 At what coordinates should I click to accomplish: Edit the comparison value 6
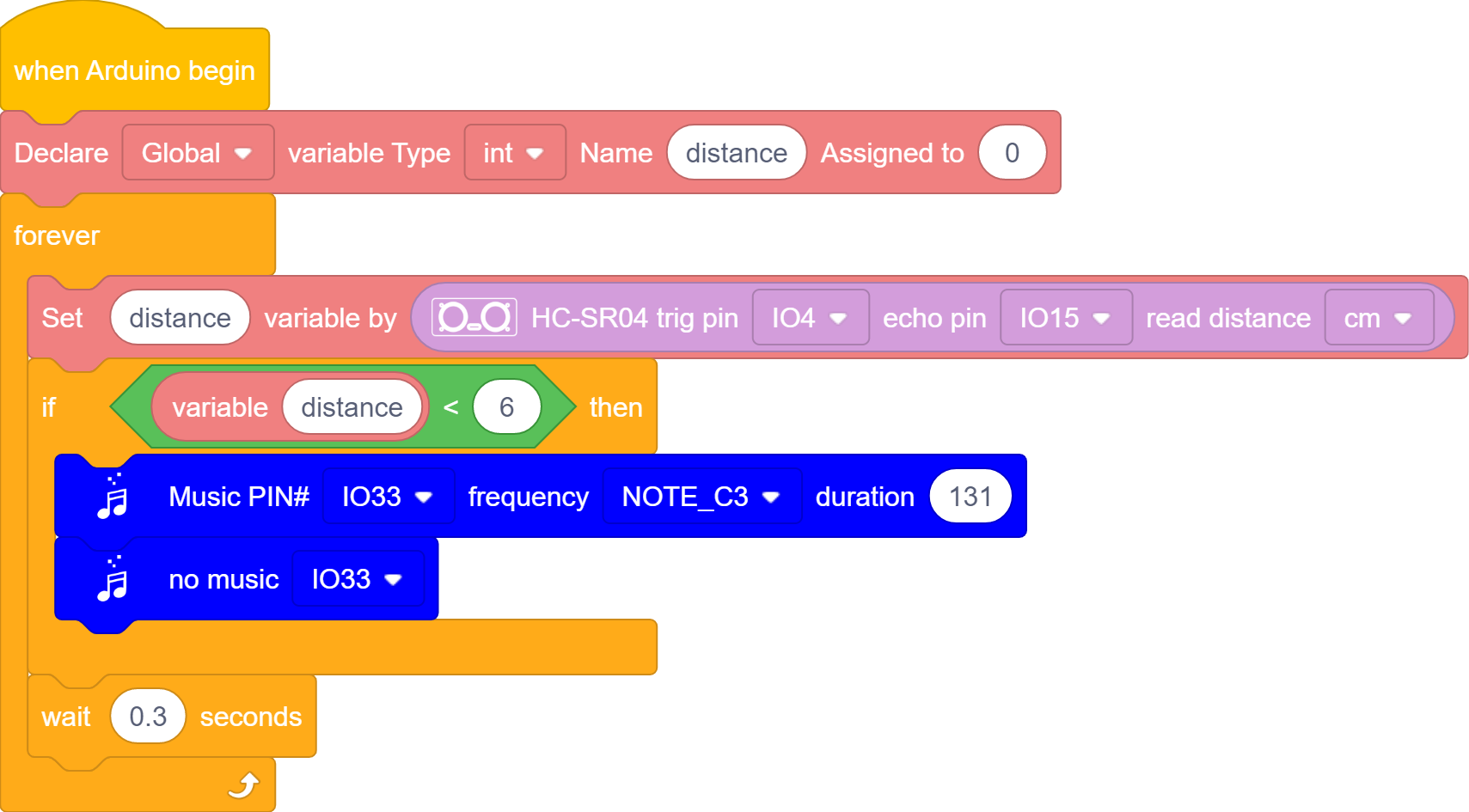point(507,406)
